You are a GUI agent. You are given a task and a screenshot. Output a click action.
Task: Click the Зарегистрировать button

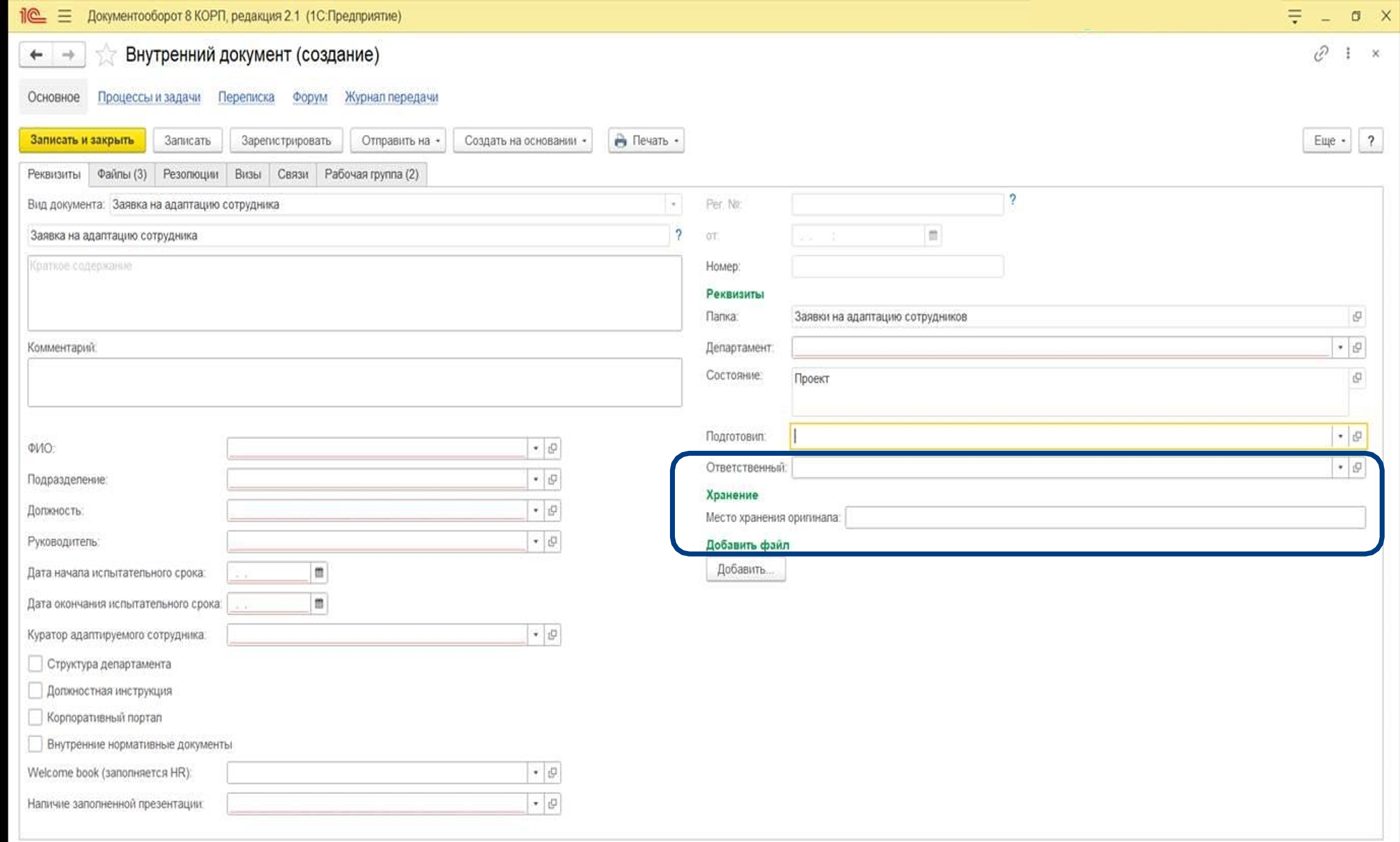click(x=286, y=140)
